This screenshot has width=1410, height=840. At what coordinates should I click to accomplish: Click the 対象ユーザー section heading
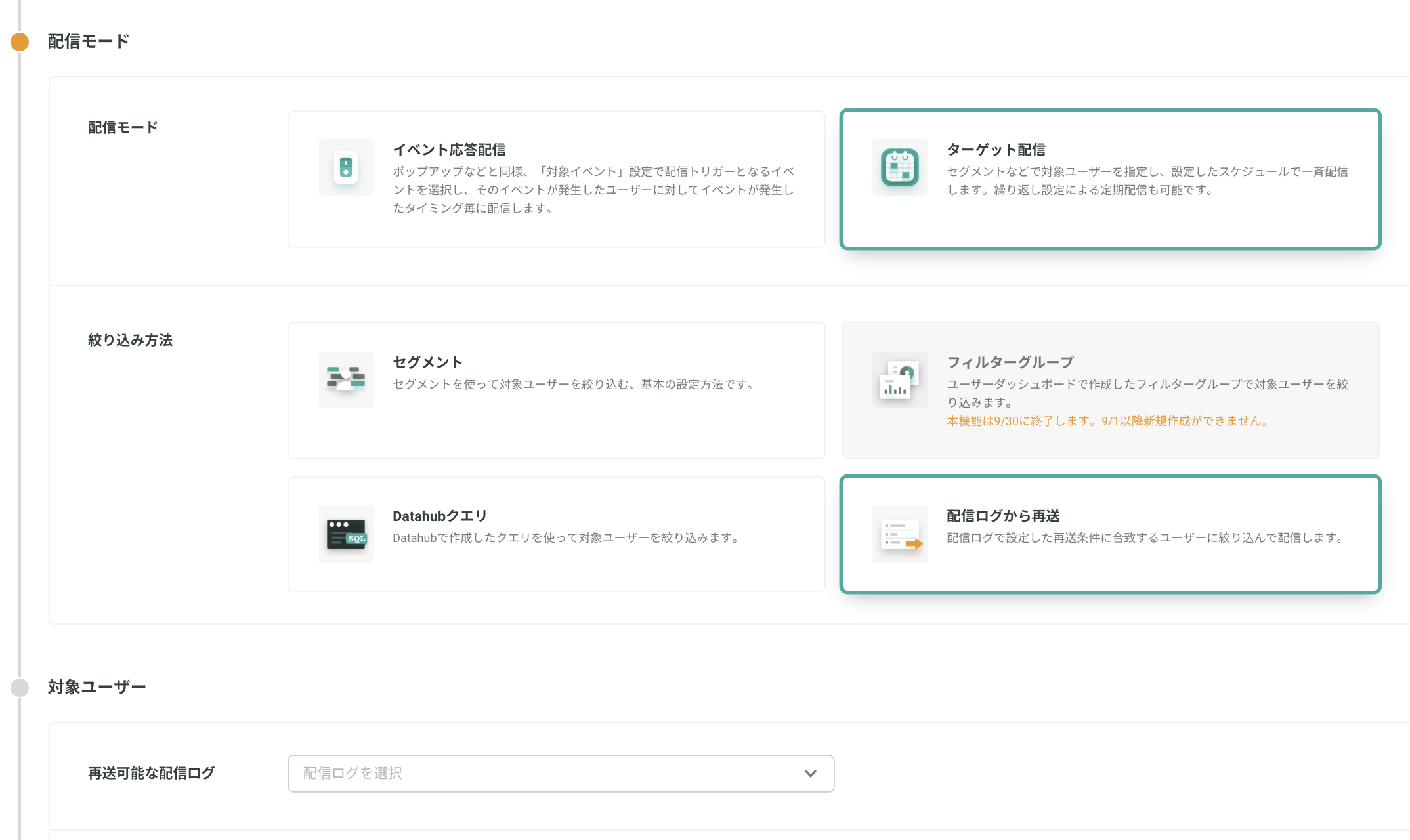point(97,687)
